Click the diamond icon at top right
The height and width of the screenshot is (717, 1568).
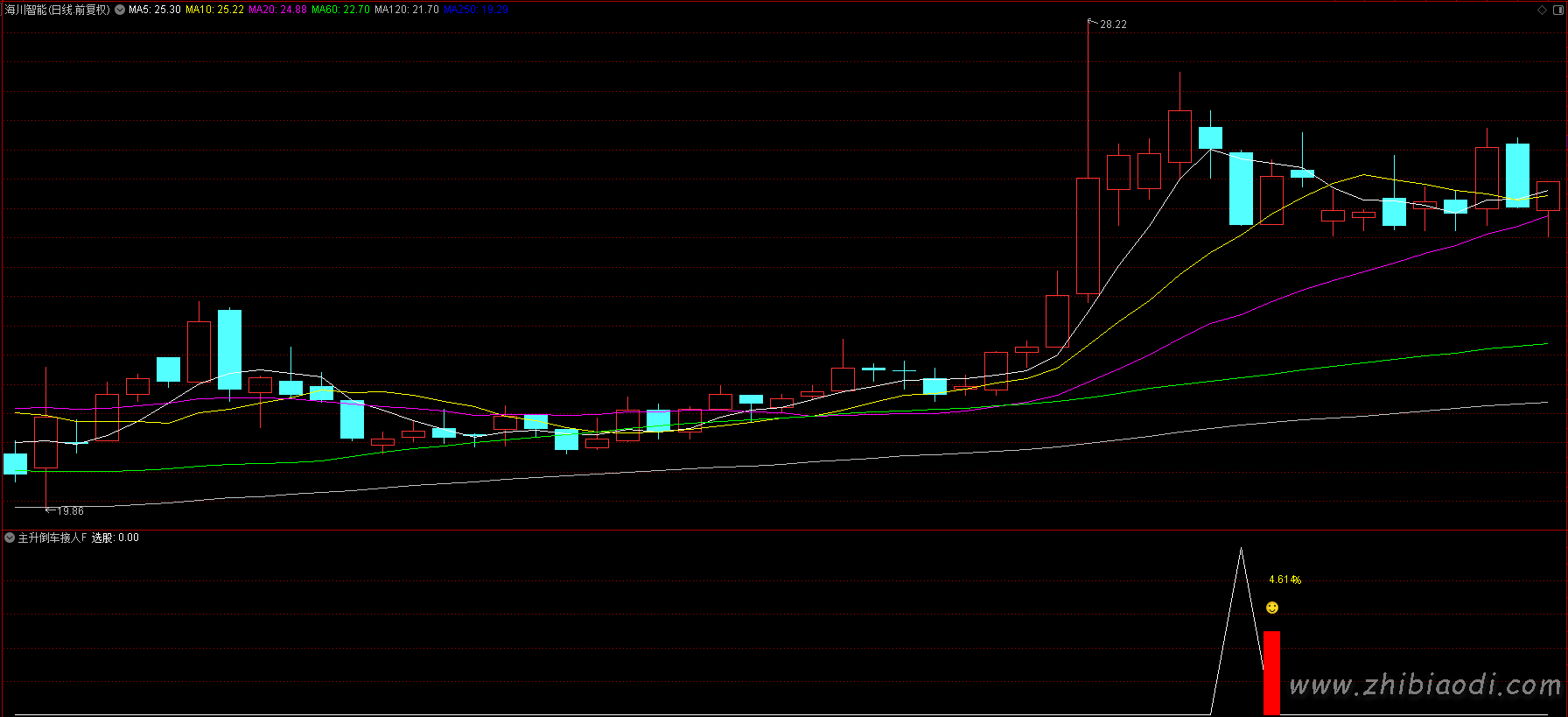(x=1542, y=10)
